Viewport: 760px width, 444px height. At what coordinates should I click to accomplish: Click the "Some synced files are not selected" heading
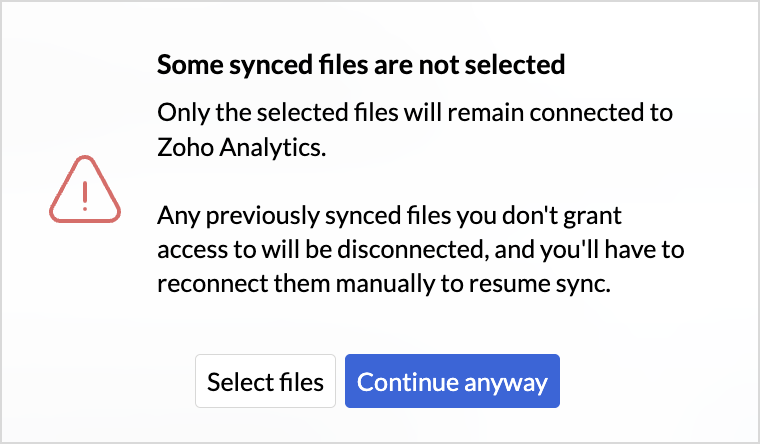[x=361, y=66]
